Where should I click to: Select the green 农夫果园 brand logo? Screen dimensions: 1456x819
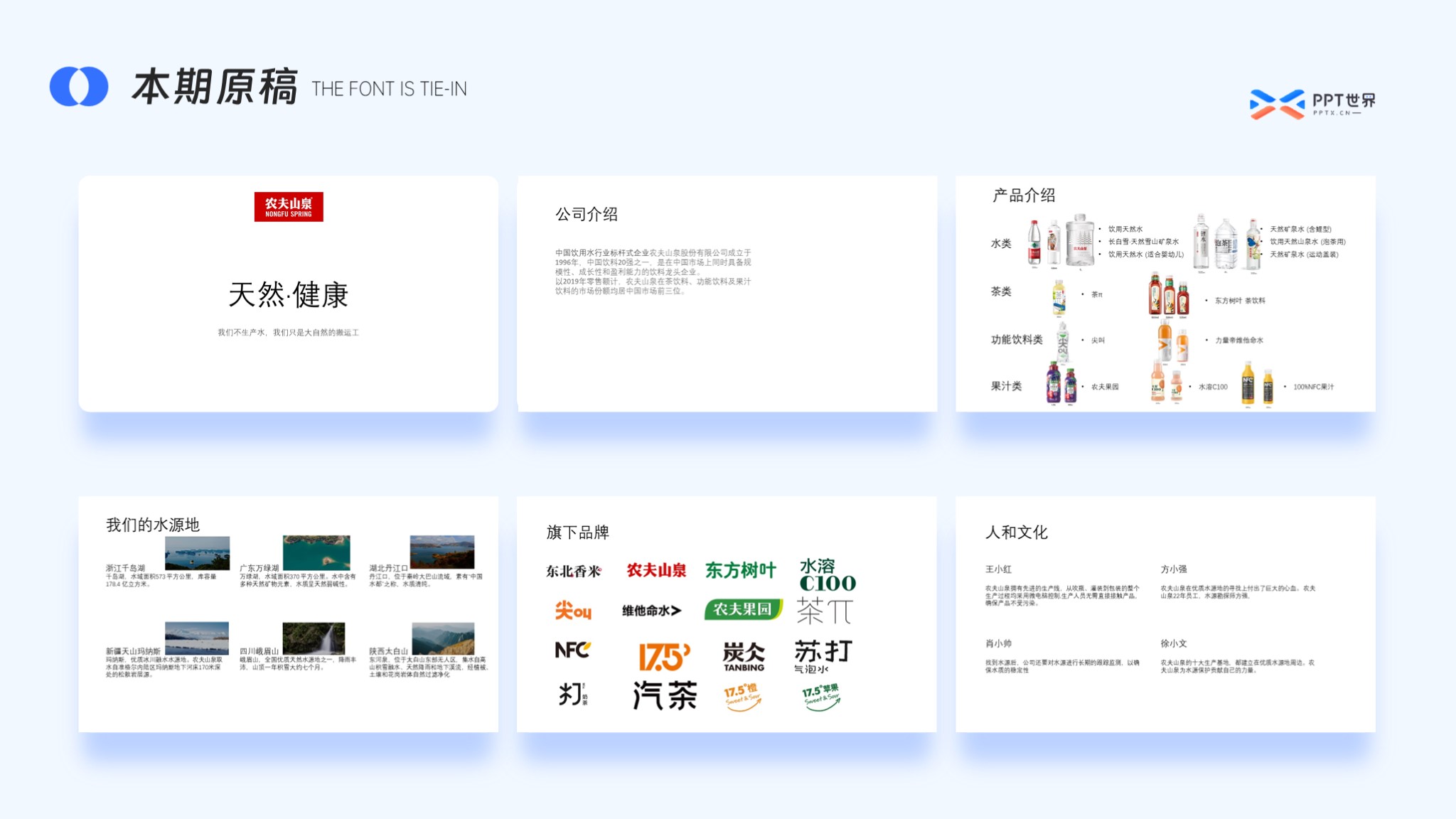743,609
